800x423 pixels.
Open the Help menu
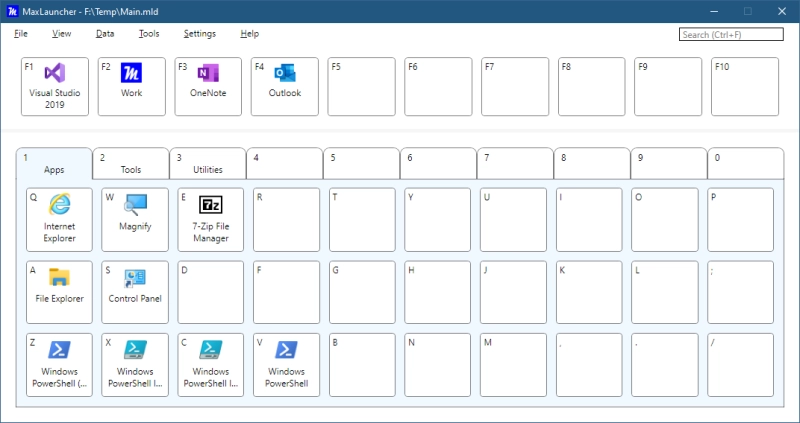(249, 34)
